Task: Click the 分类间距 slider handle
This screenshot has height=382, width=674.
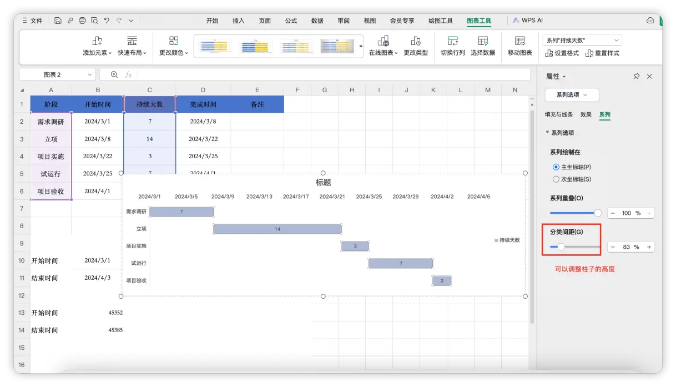Action: pyautogui.click(x=561, y=247)
